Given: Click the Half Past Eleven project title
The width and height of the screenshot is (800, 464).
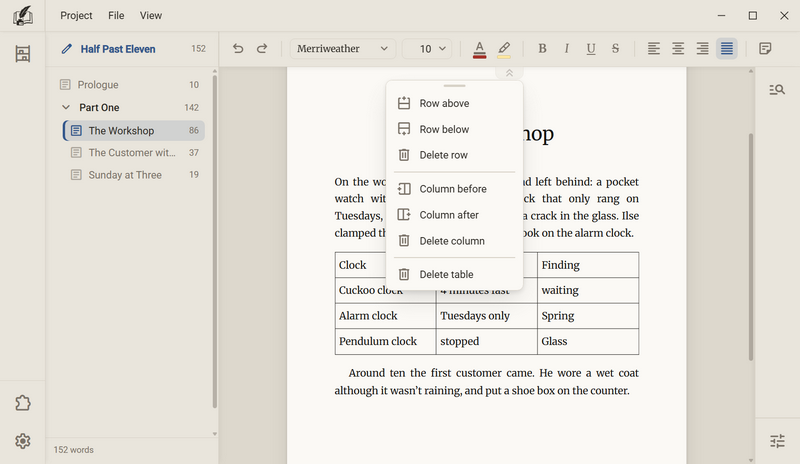Looking at the screenshot, I should (118, 49).
